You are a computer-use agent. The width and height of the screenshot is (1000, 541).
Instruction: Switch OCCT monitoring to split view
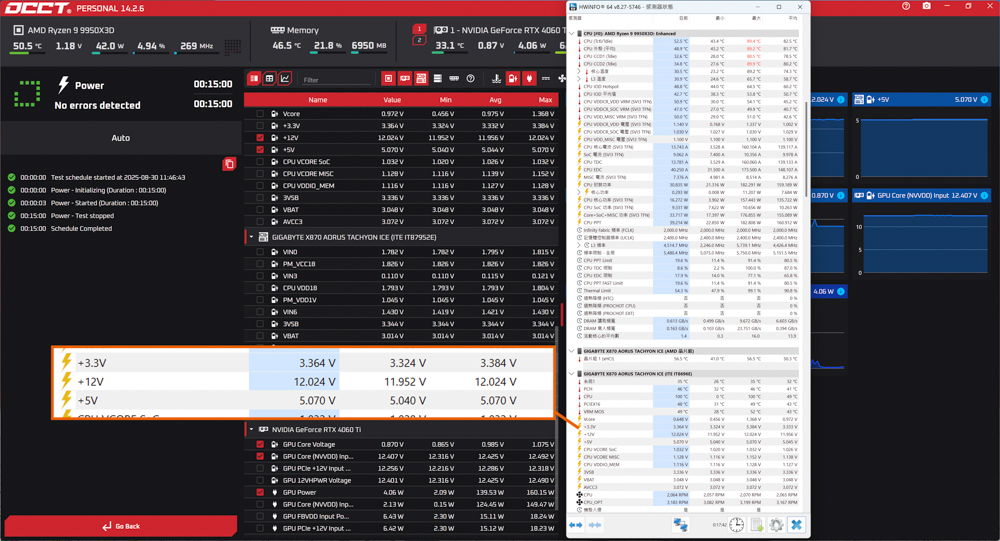(254, 78)
